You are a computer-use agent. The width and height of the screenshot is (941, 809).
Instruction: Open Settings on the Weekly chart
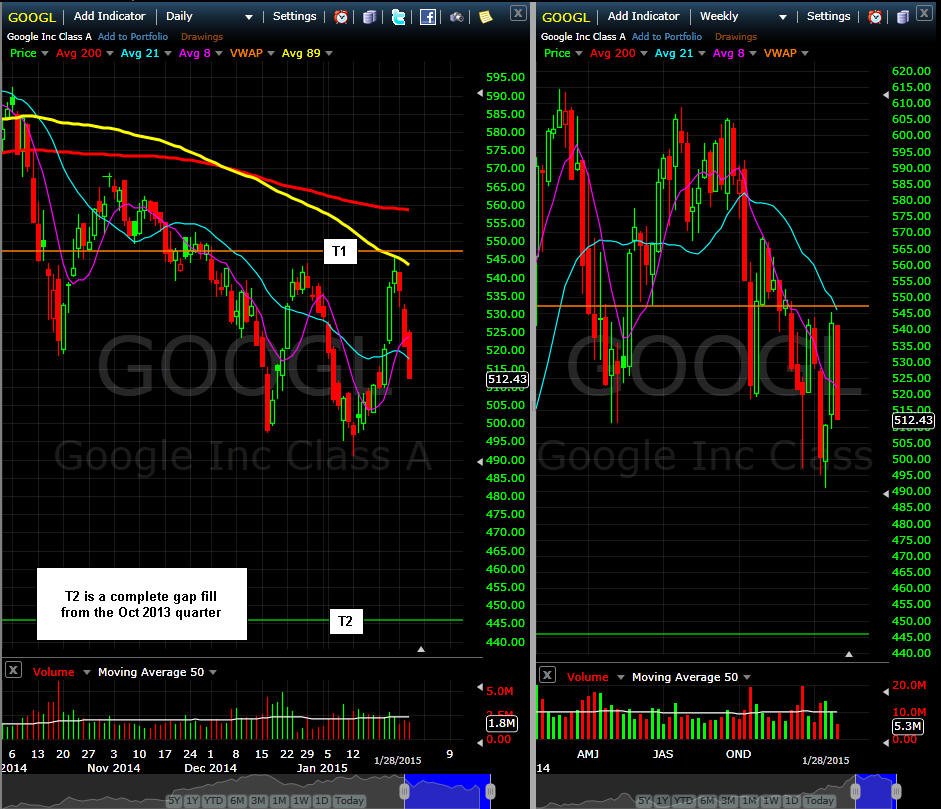click(x=828, y=16)
